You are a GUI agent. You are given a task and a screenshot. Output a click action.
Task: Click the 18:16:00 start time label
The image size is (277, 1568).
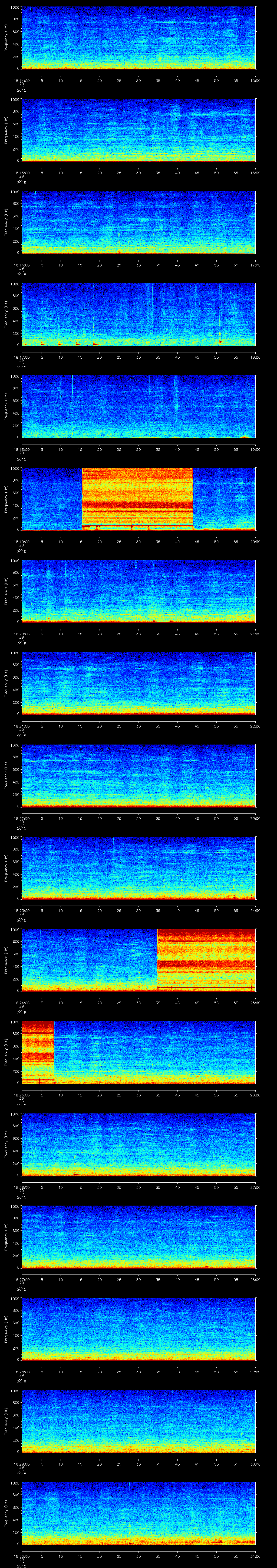21,265
